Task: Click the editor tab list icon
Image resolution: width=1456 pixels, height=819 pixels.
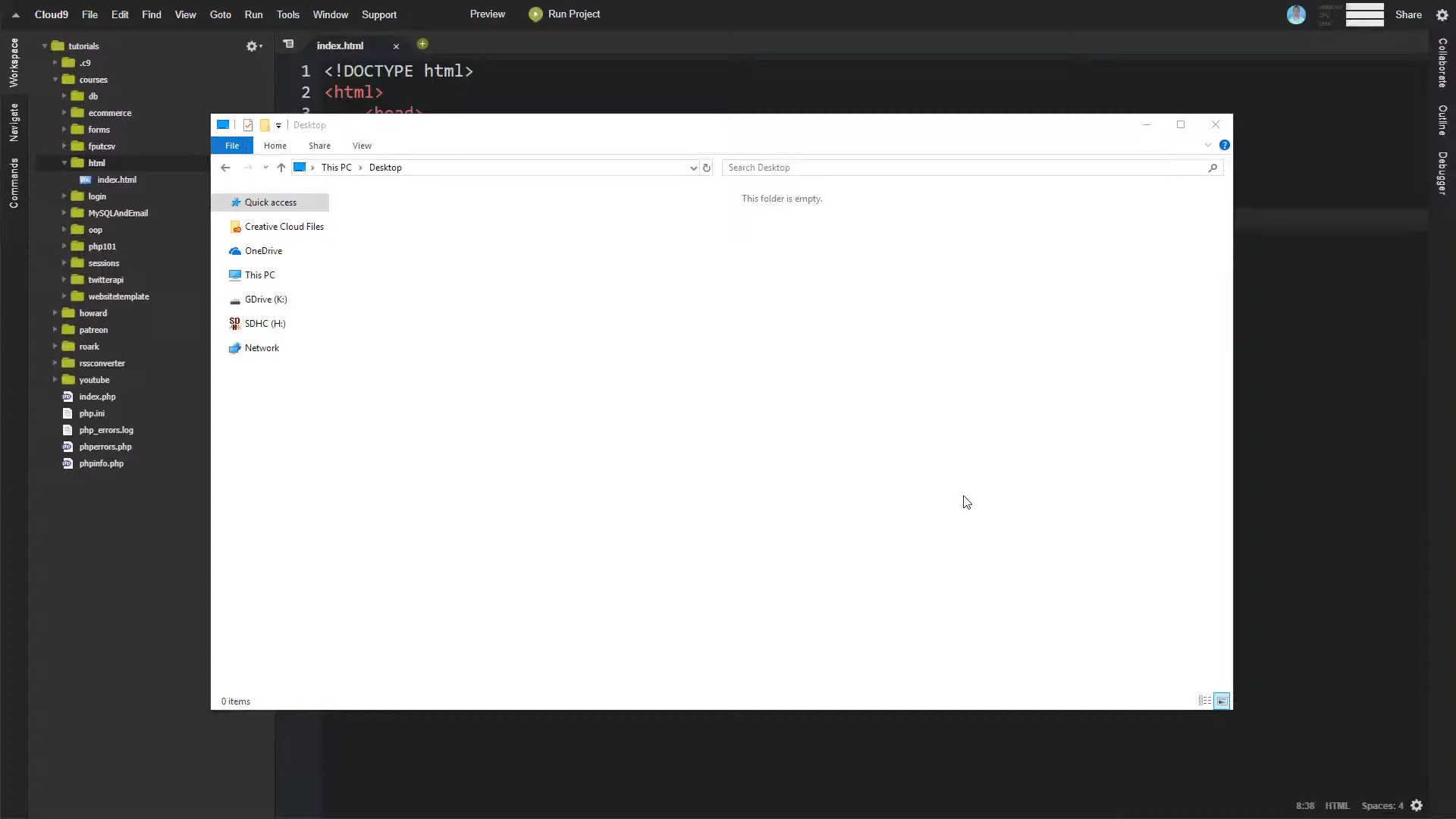Action: [x=288, y=44]
